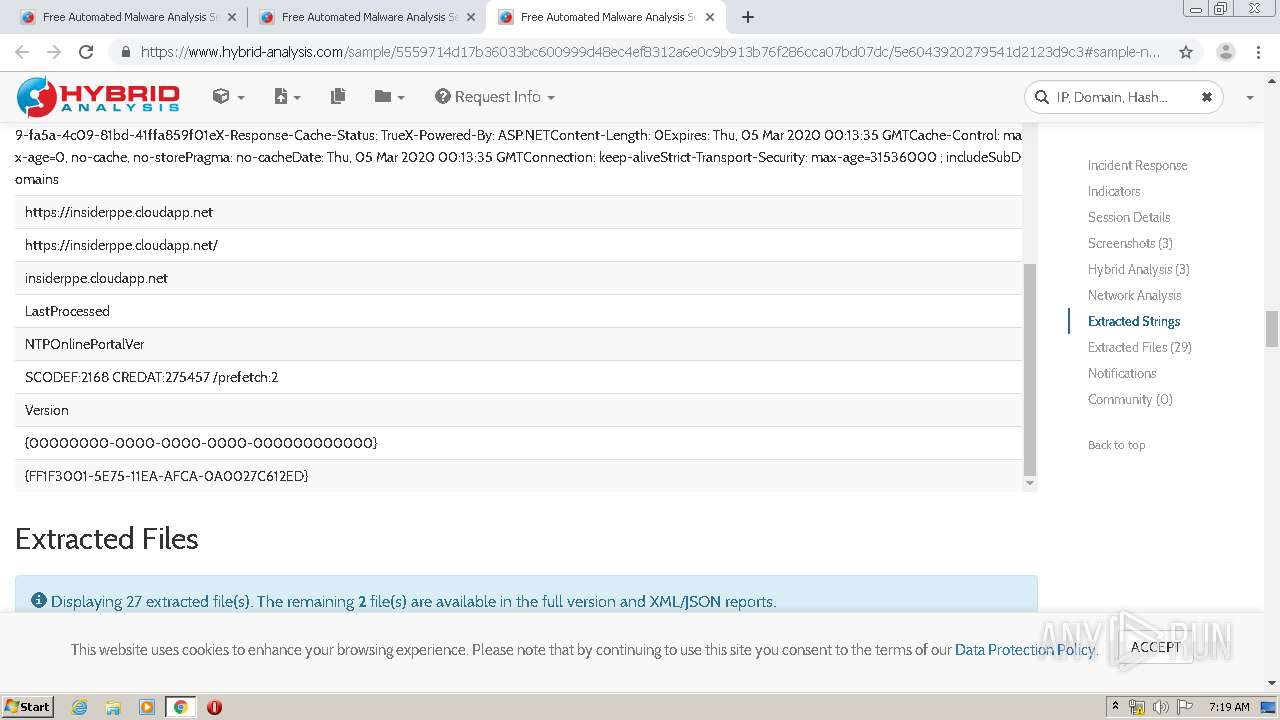1280x720 pixels.
Task: Select the LastProcessed string row
Action: click(x=519, y=311)
